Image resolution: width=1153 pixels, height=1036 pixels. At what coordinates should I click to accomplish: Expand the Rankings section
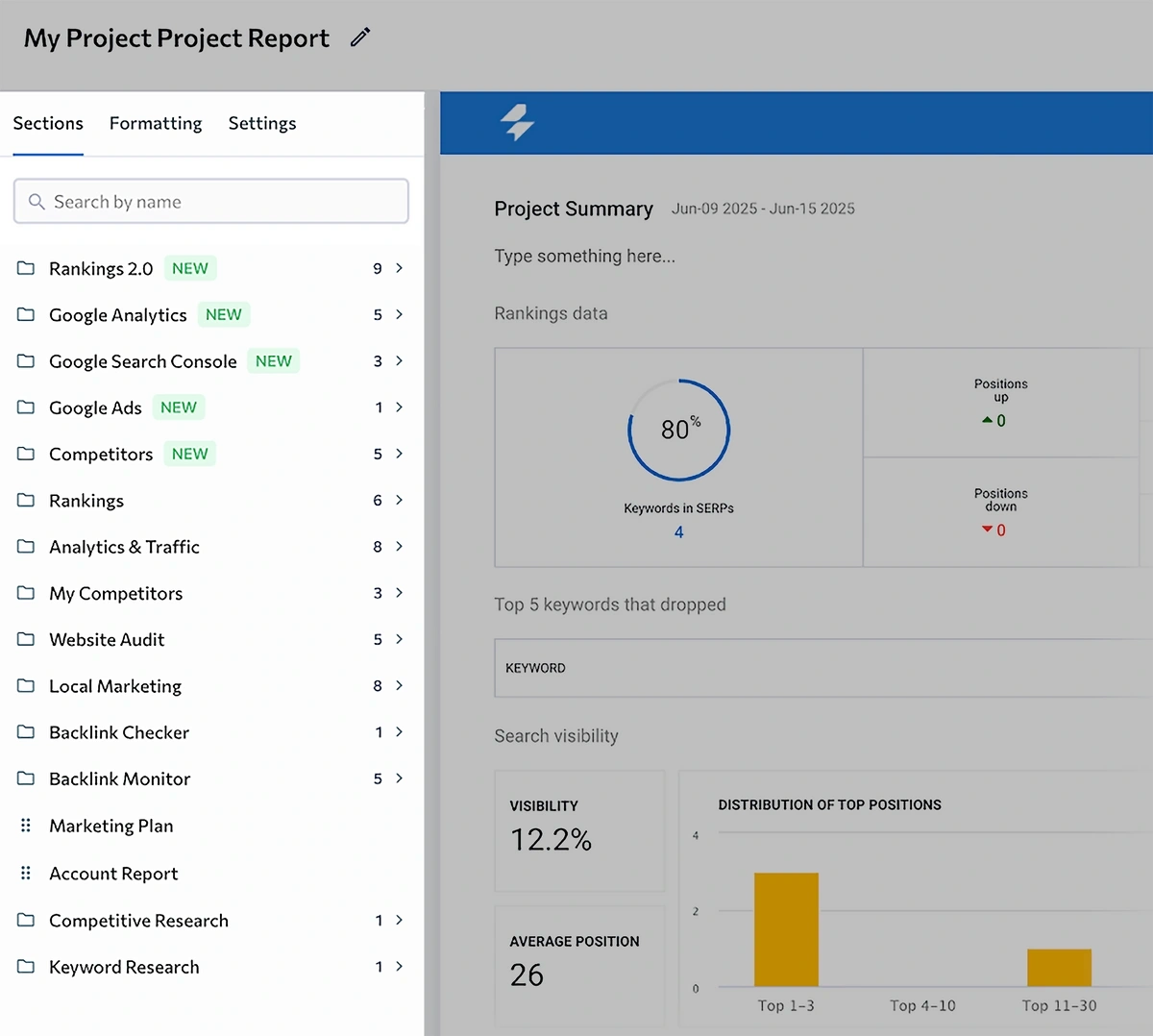pos(399,500)
